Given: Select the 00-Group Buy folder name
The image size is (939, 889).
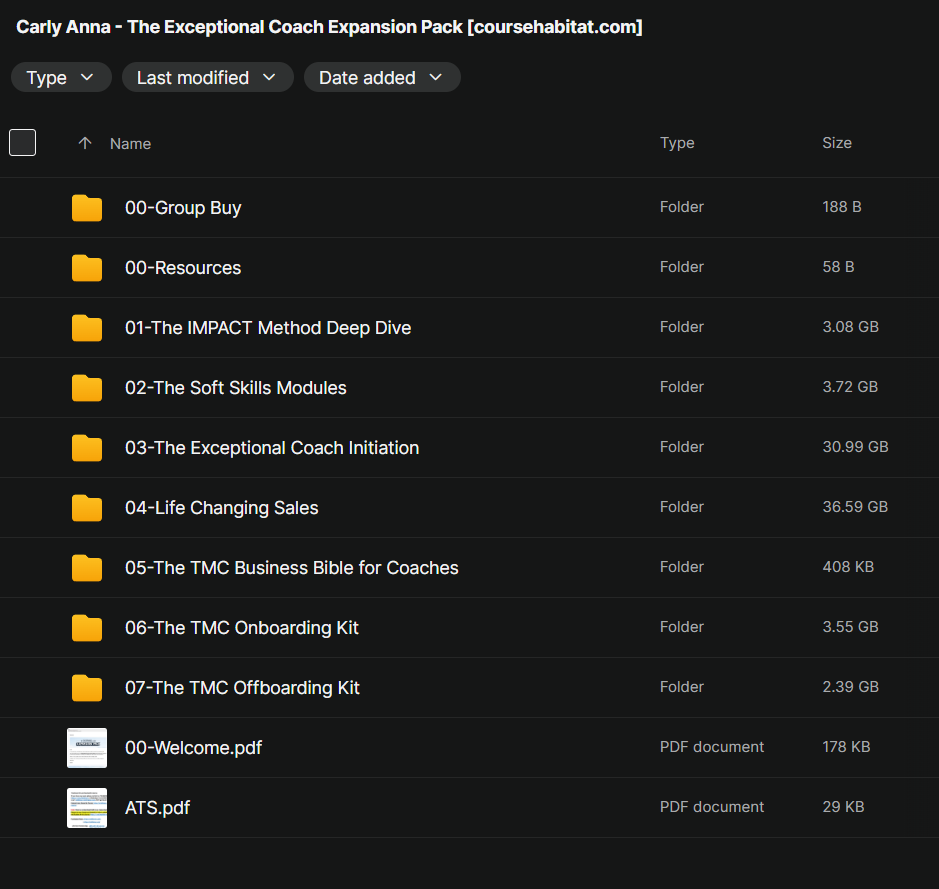Looking at the screenshot, I should point(183,208).
